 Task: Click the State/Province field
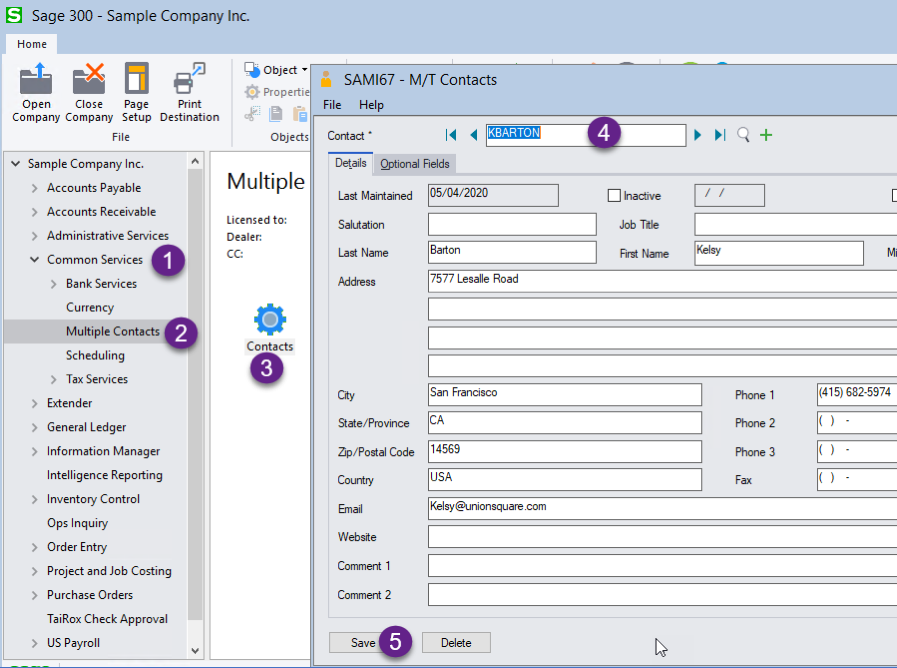565,423
